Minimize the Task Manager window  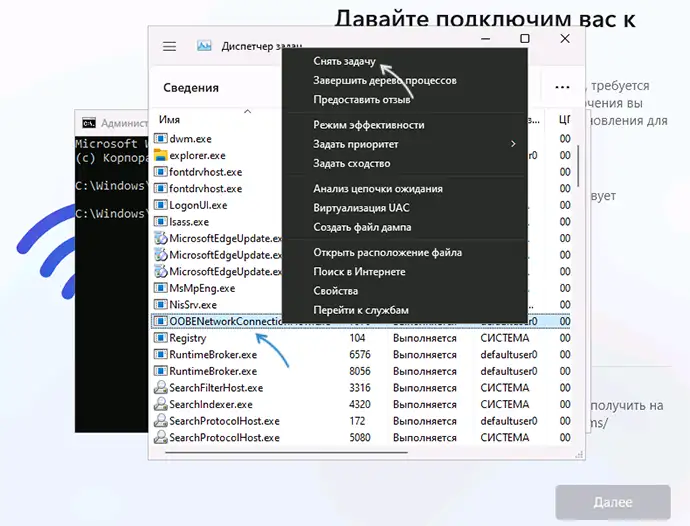tap(486, 39)
